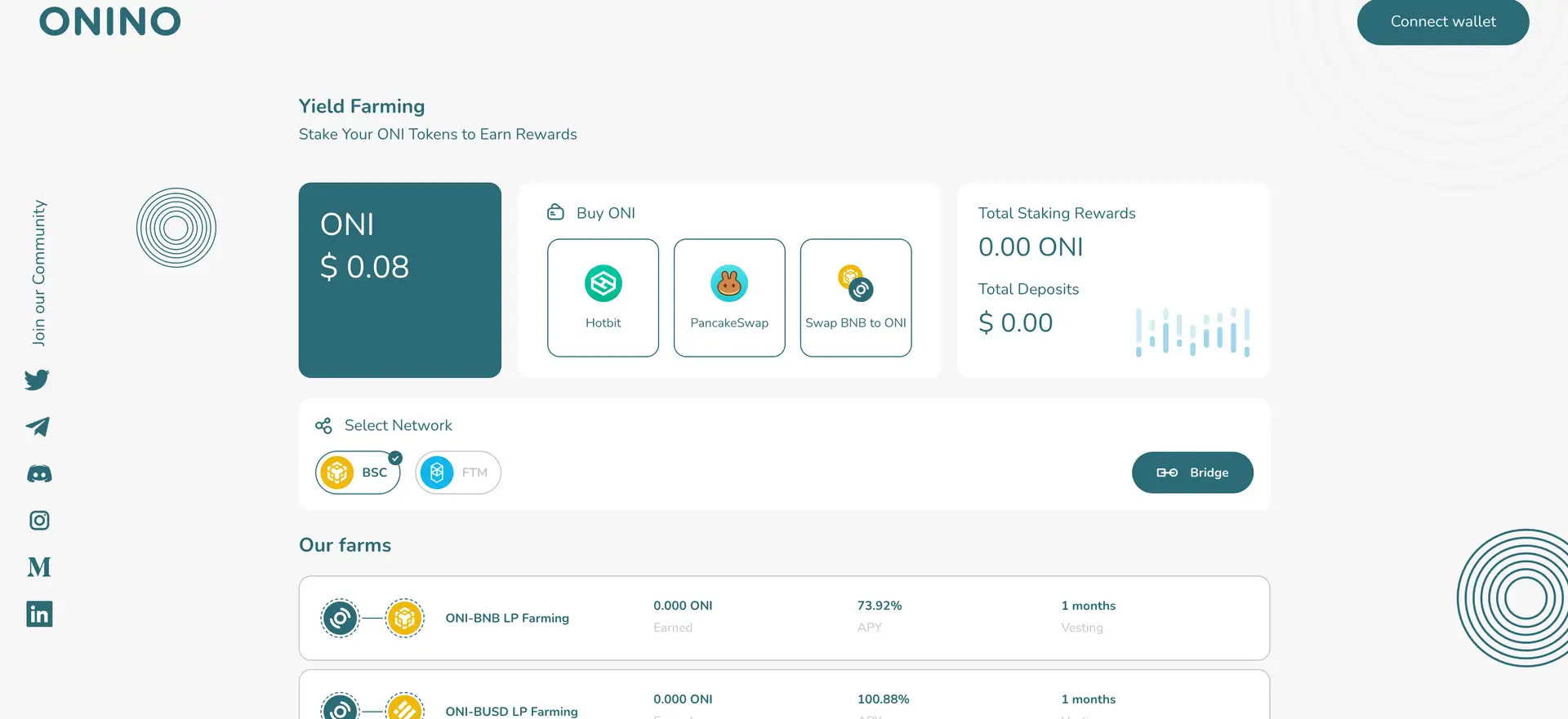The height and width of the screenshot is (719, 1568).
Task: Click the ONI price card
Action: coord(399,280)
